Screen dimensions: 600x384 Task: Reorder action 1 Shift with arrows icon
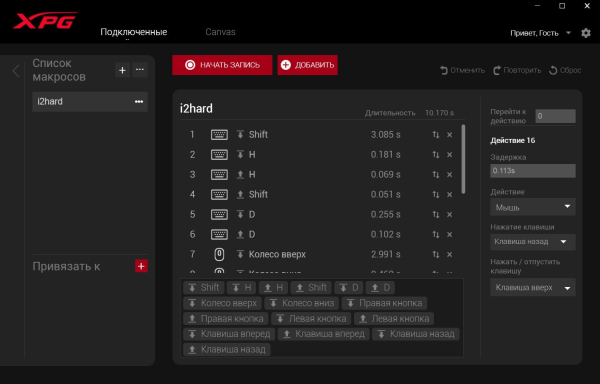[x=436, y=135]
